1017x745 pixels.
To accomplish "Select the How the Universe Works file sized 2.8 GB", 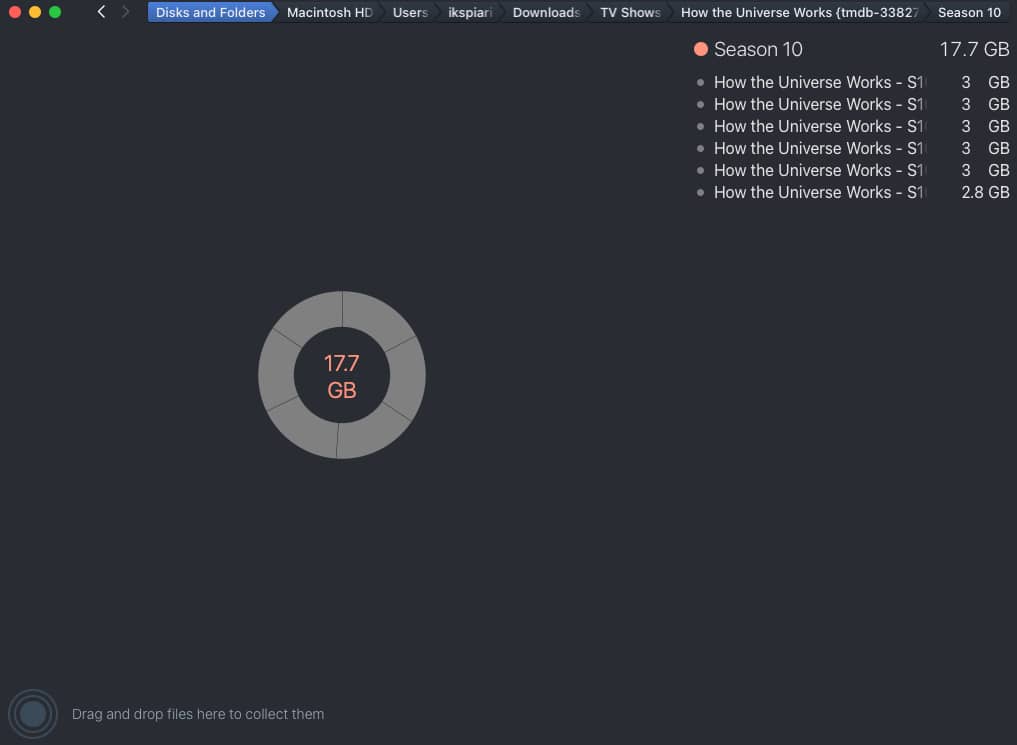I will pos(852,193).
